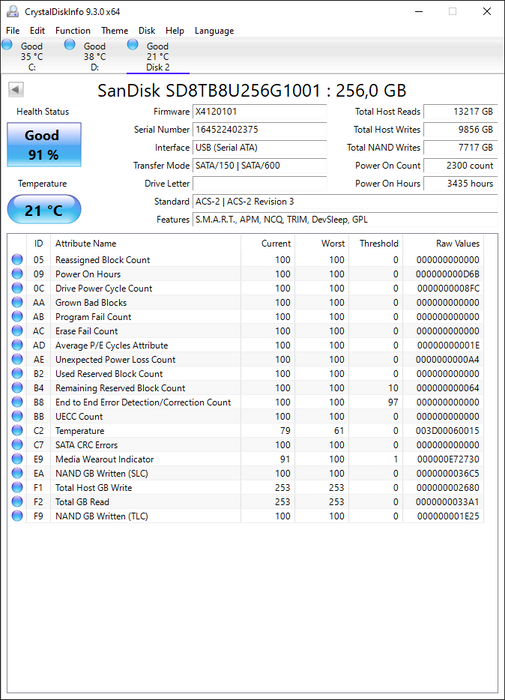Click the CrystalDiskInfo app icon in title bar
This screenshot has width=505, height=700.
coord(13,11)
